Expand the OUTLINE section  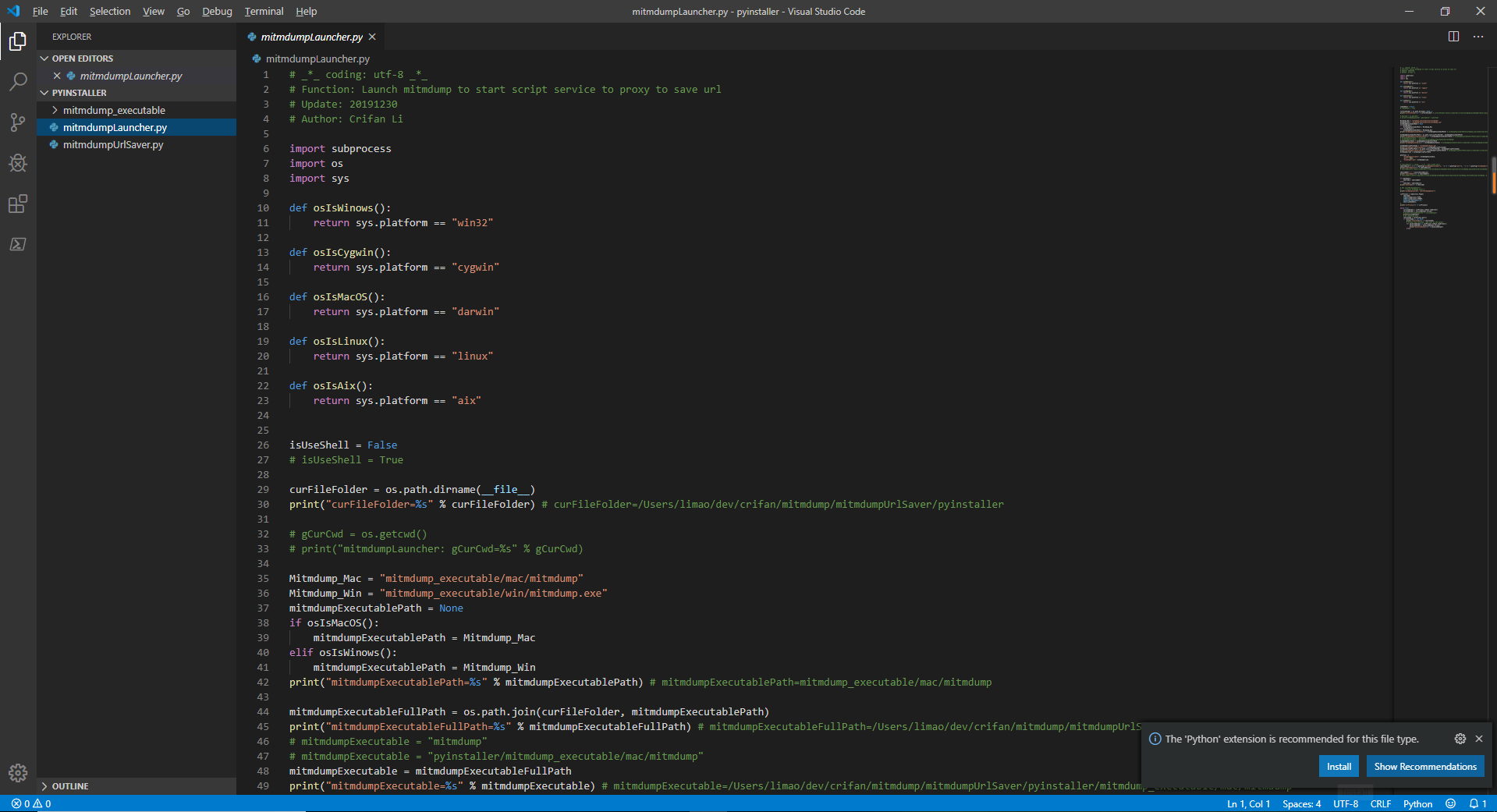click(69, 786)
